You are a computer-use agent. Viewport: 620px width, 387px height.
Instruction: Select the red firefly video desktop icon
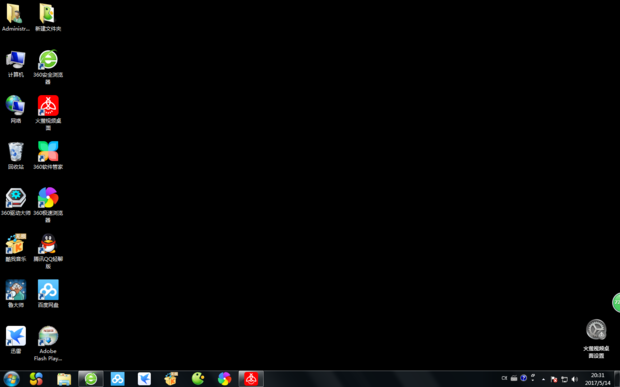pos(48,112)
